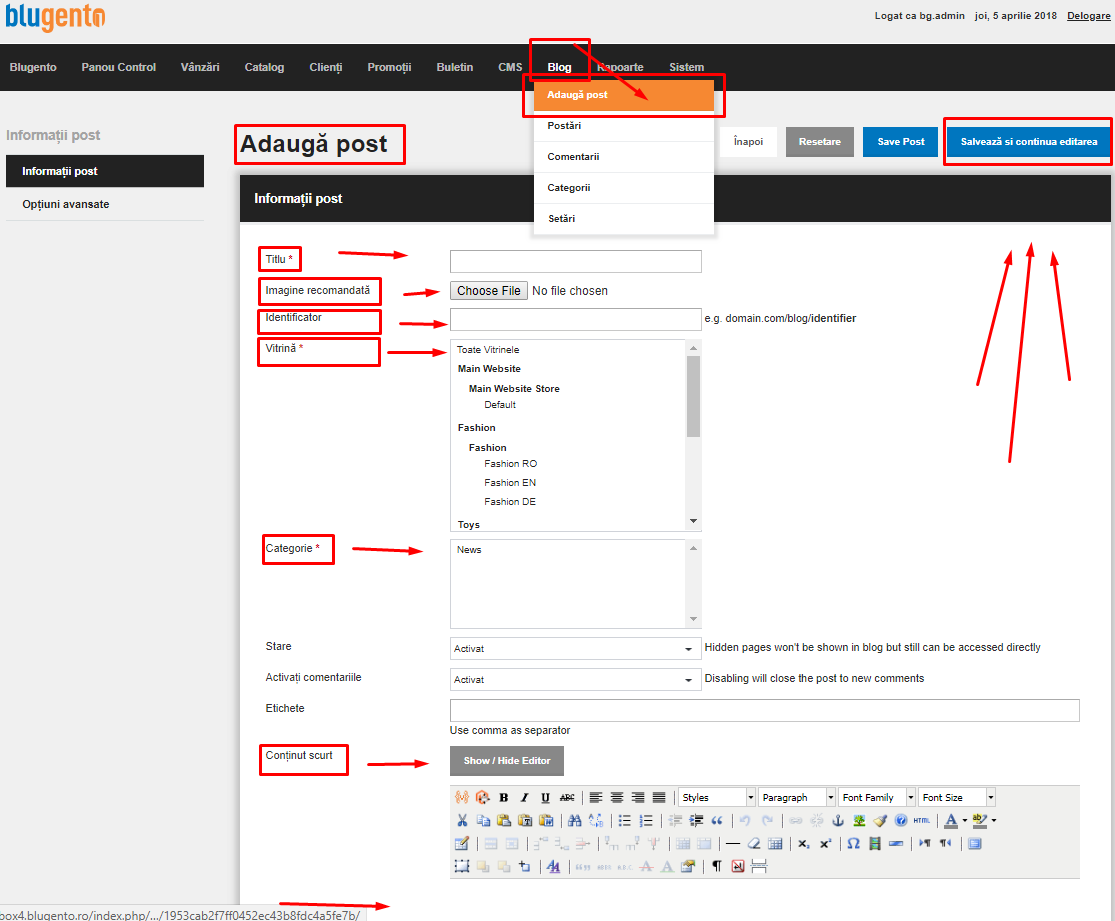This screenshot has height=921, width=1115.
Task: Open the Font Family dropdown
Action: click(877, 797)
